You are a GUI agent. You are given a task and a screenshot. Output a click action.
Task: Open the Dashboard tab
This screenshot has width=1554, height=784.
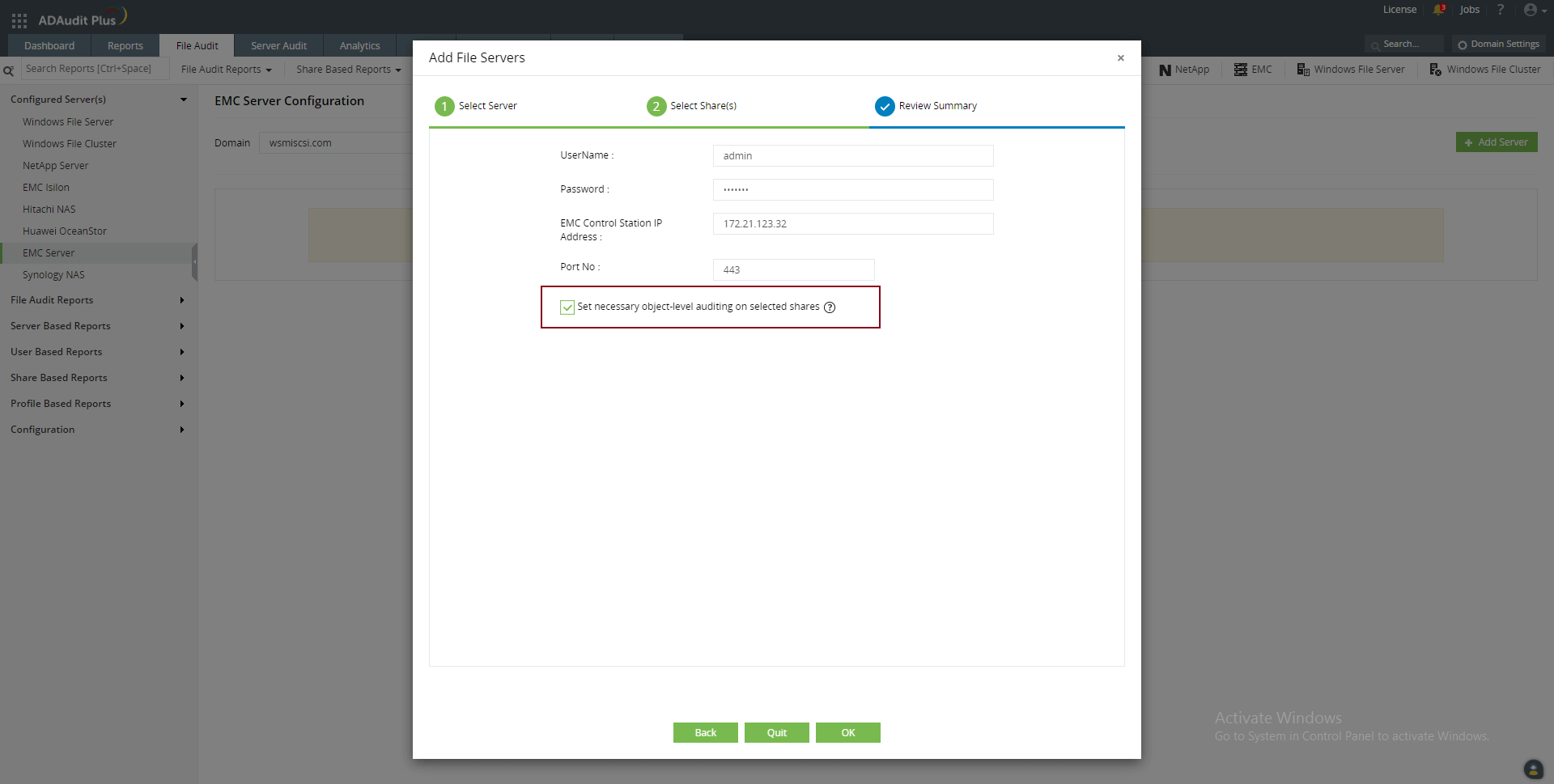(49, 45)
